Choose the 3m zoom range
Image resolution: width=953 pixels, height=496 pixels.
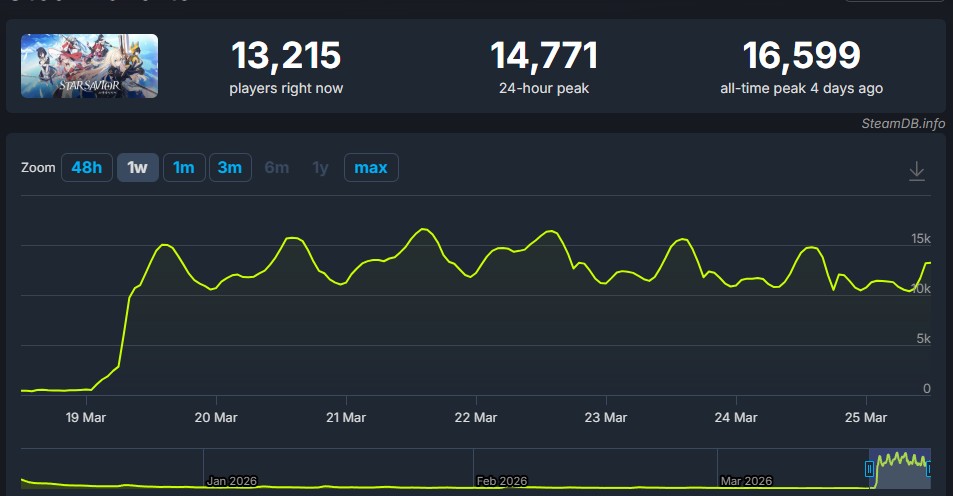pos(230,168)
